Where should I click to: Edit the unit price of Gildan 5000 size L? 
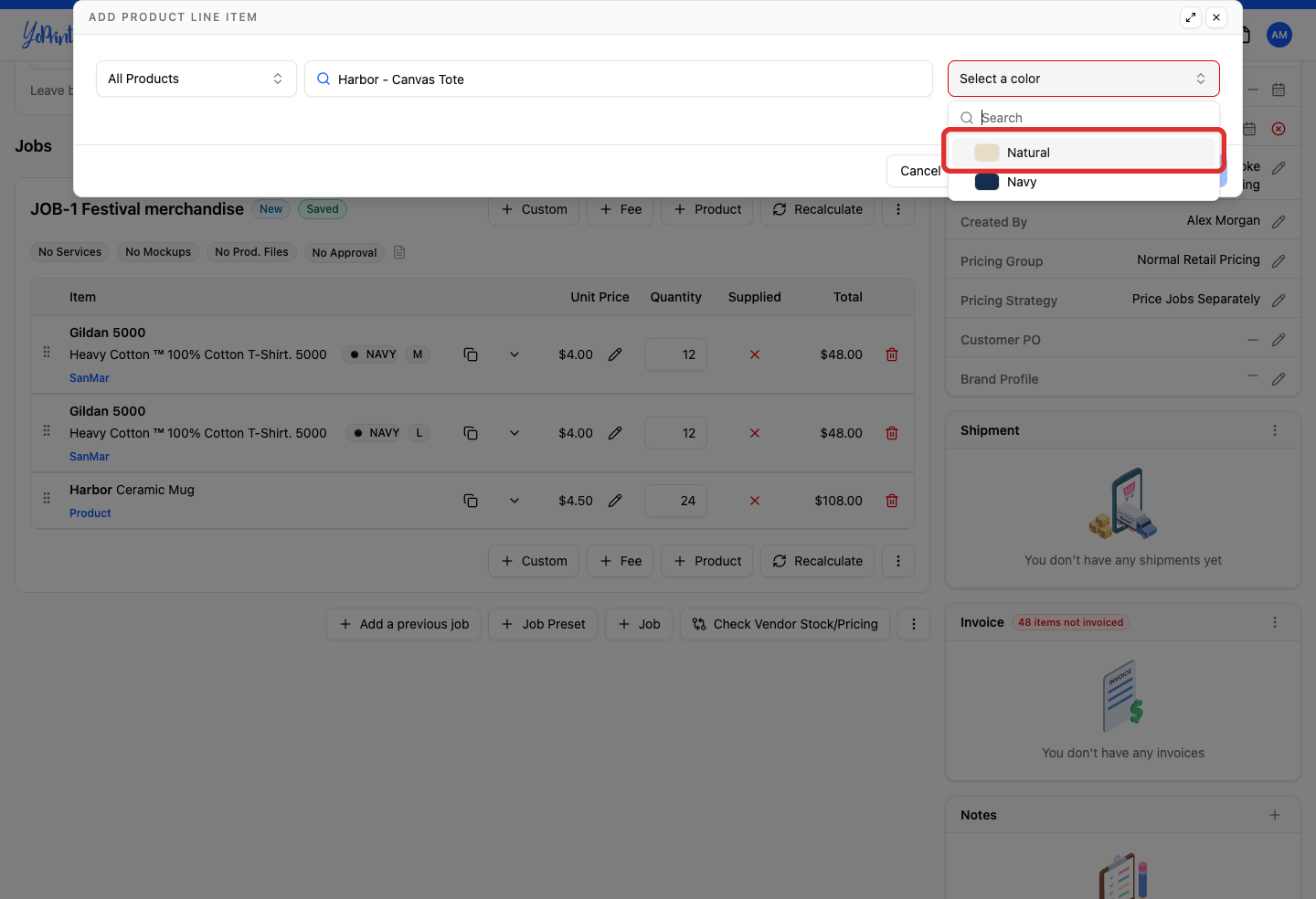(615, 433)
